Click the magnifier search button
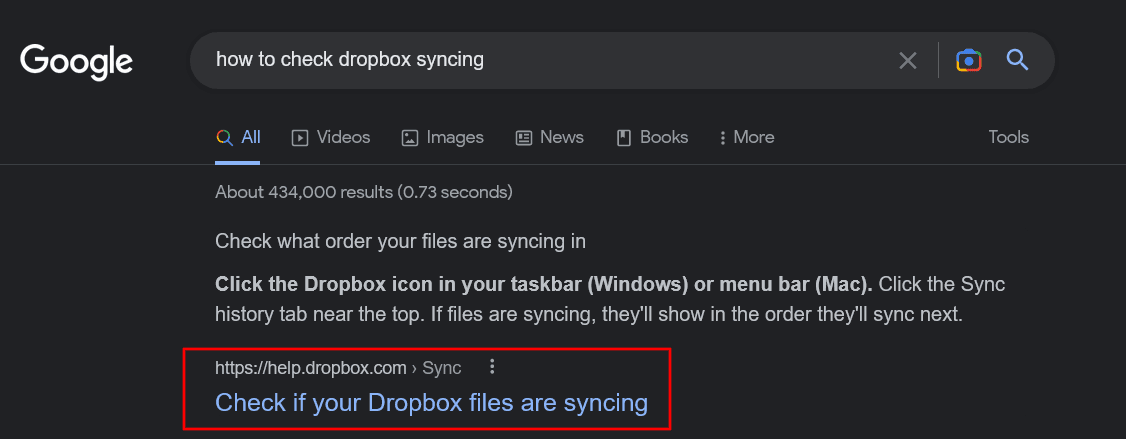The width and height of the screenshot is (1126, 439). [x=1017, y=61]
